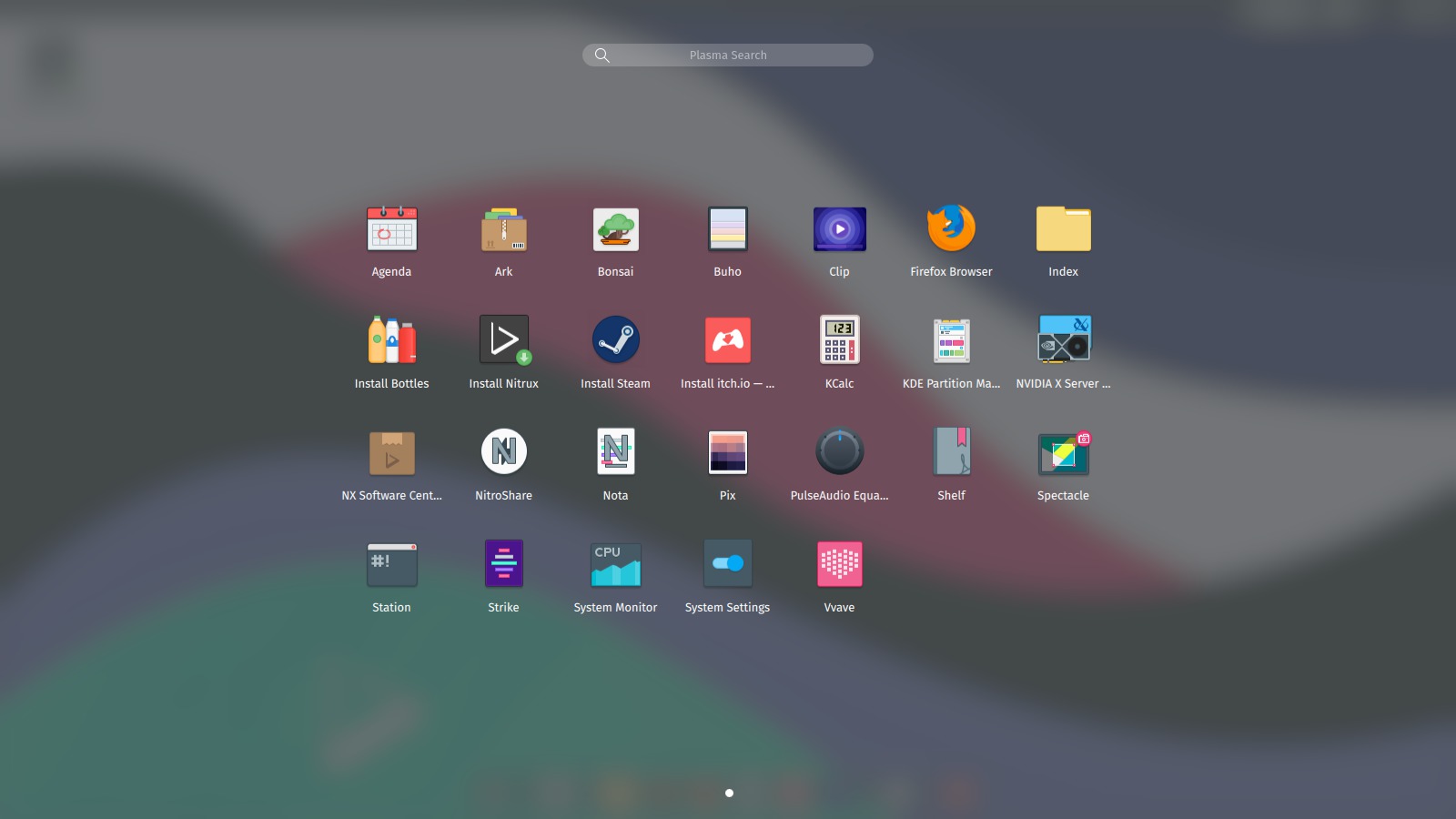The height and width of the screenshot is (819, 1456).
Task: Launch the Shelf document viewer
Action: (x=951, y=451)
